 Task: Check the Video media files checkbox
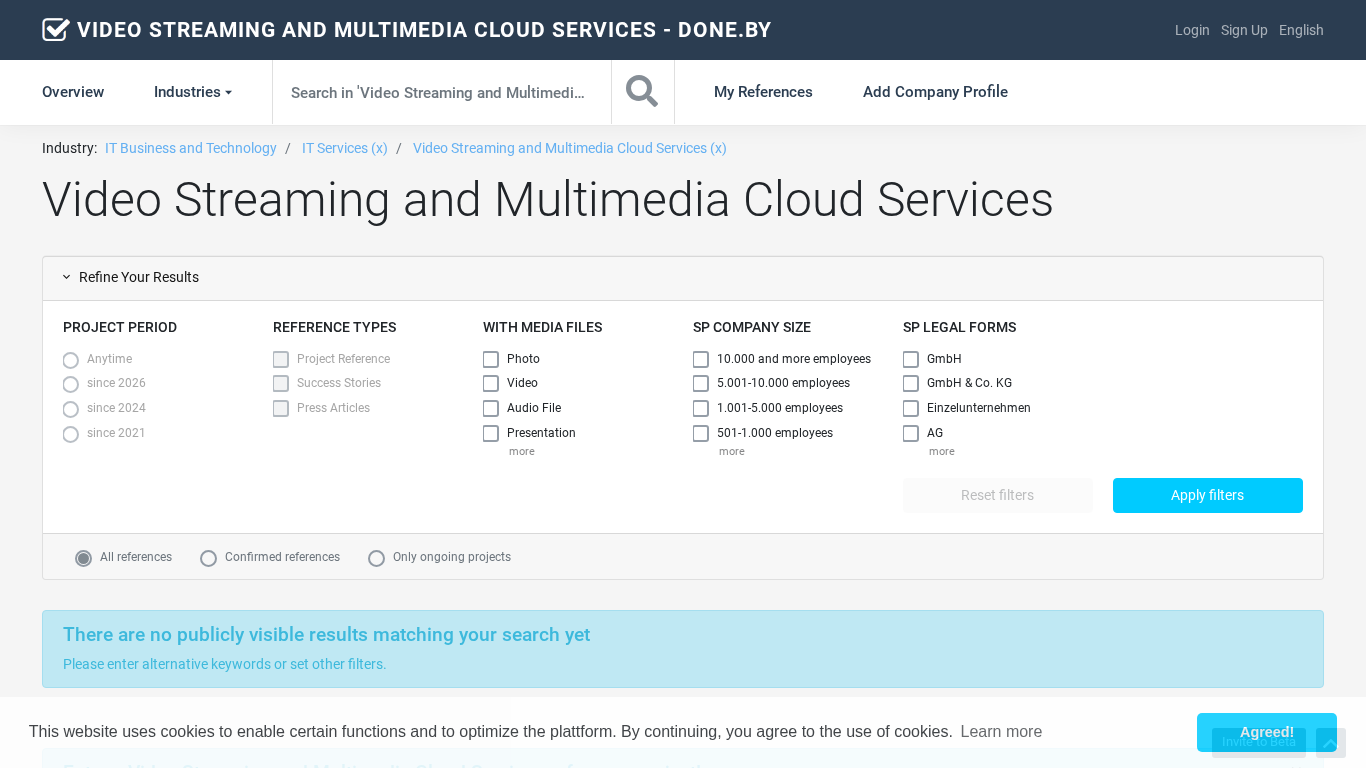[x=491, y=384]
